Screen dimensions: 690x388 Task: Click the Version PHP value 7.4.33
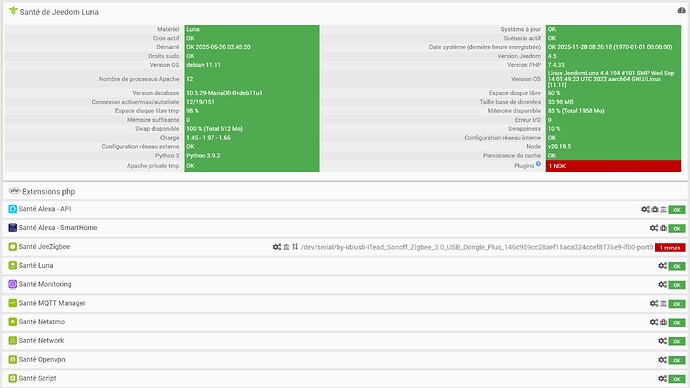pyautogui.click(x=556, y=65)
